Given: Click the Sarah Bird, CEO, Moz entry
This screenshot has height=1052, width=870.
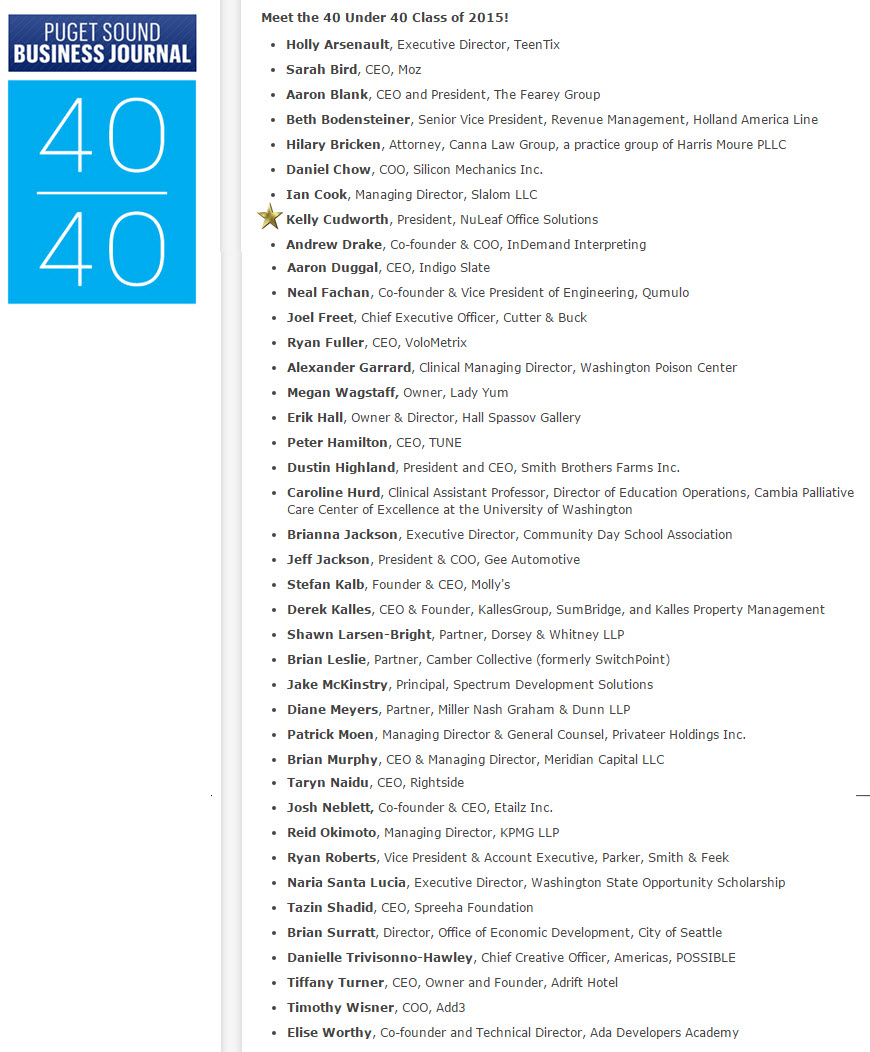Looking at the screenshot, I should 354,70.
